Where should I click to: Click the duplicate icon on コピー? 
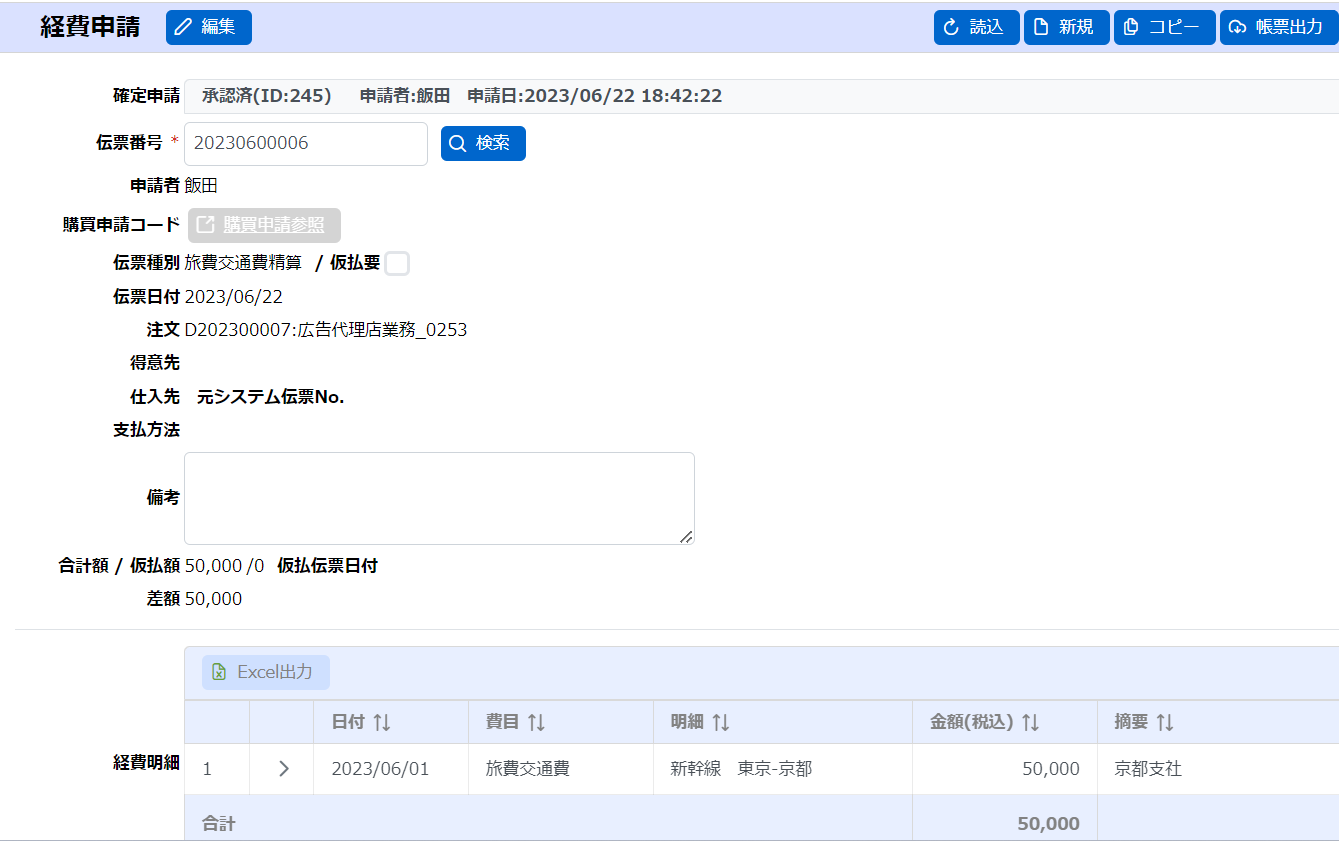(x=1131, y=27)
